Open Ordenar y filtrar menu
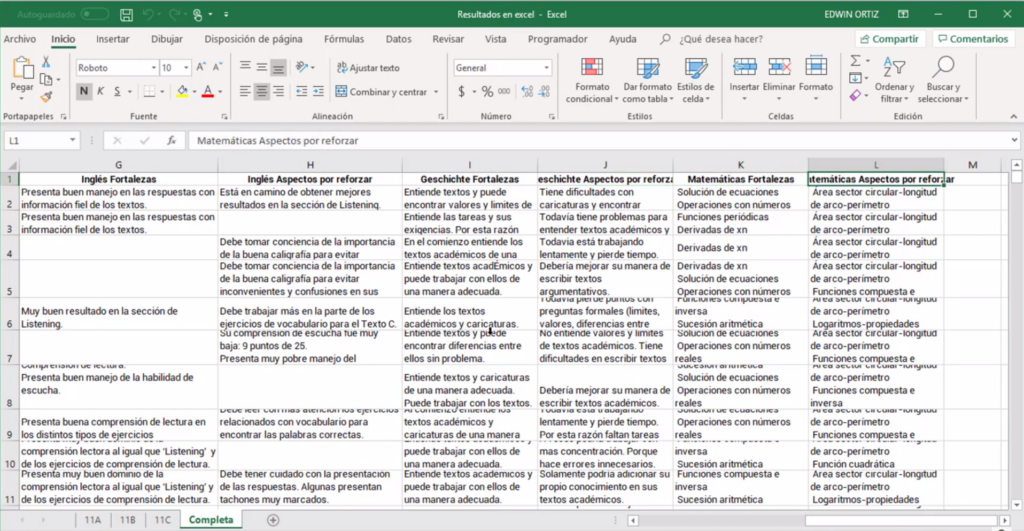Viewport: 1024px width, 531px height. (x=894, y=80)
